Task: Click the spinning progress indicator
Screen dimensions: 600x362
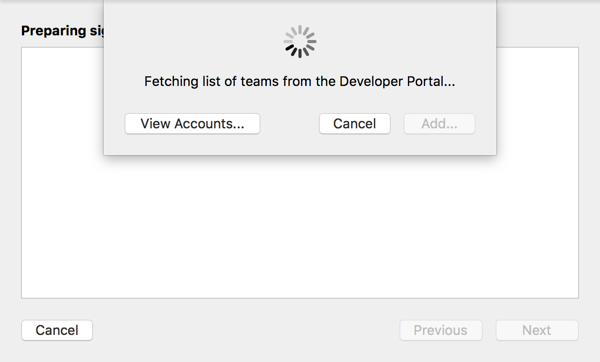Action: coord(300,42)
